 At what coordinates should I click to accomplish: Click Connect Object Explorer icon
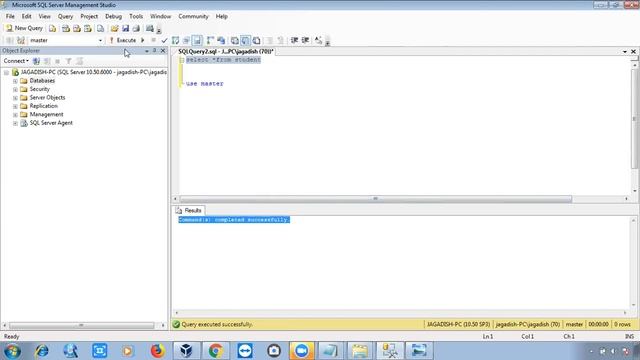point(36,61)
